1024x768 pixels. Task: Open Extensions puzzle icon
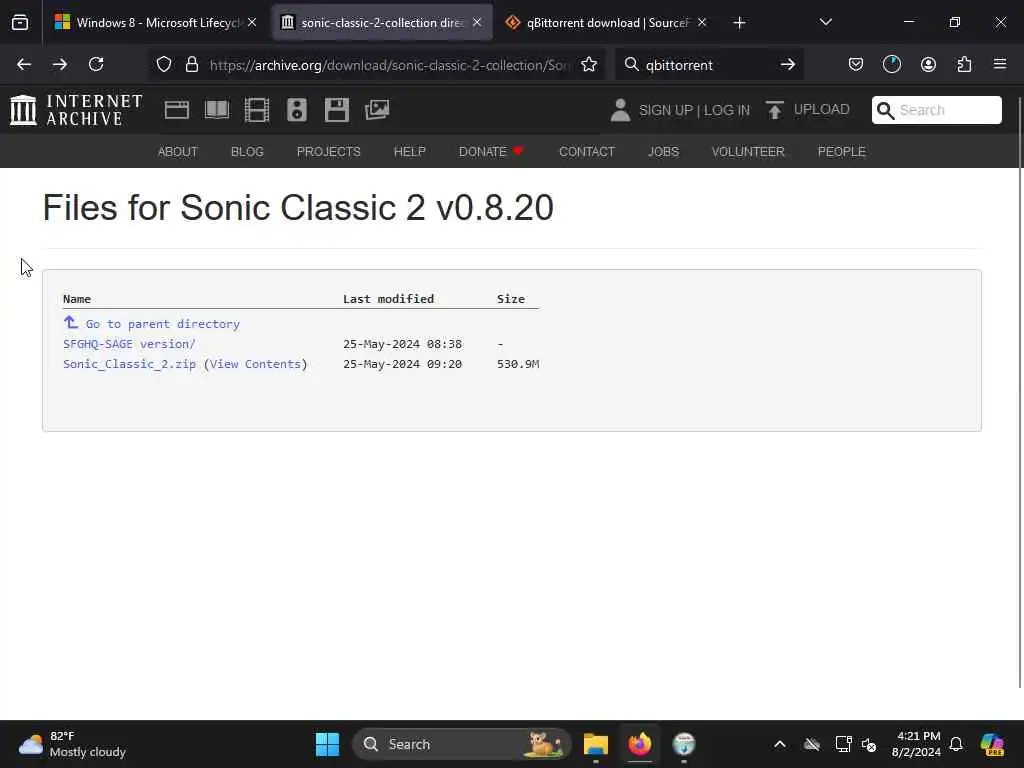964,65
